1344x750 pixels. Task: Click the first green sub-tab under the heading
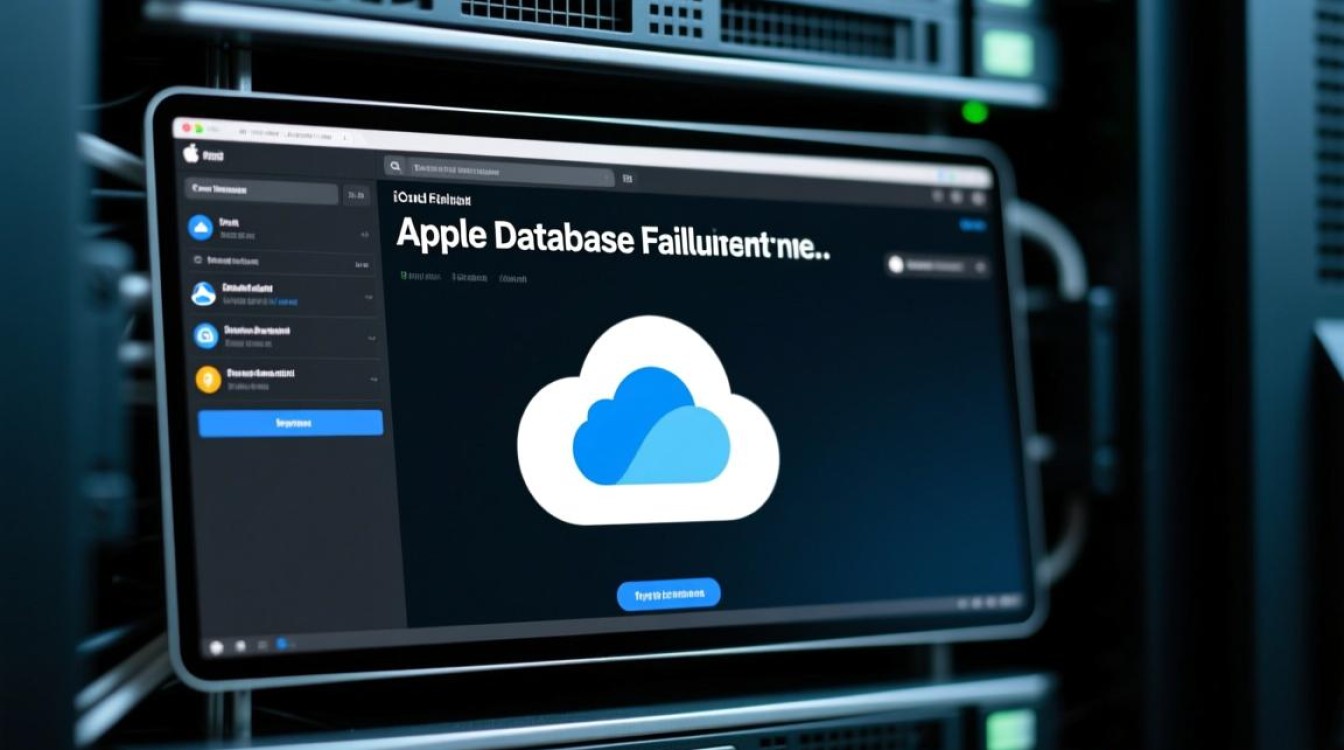point(420,274)
